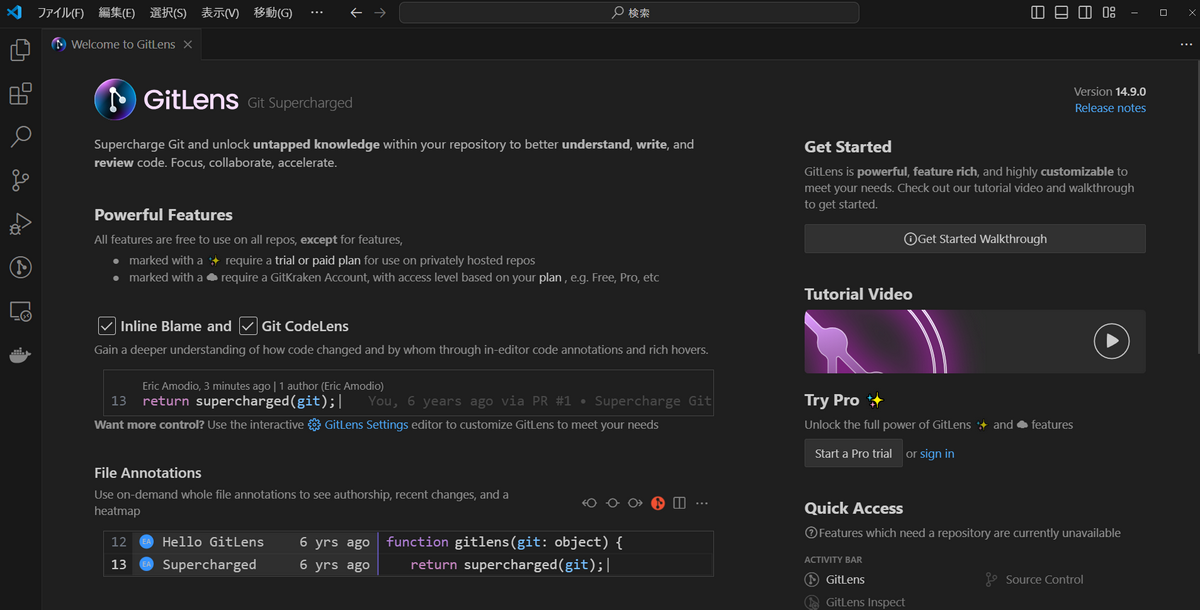Open the 選択(S) menu
This screenshot has height=610, width=1200.
pyautogui.click(x=168, y=13)
